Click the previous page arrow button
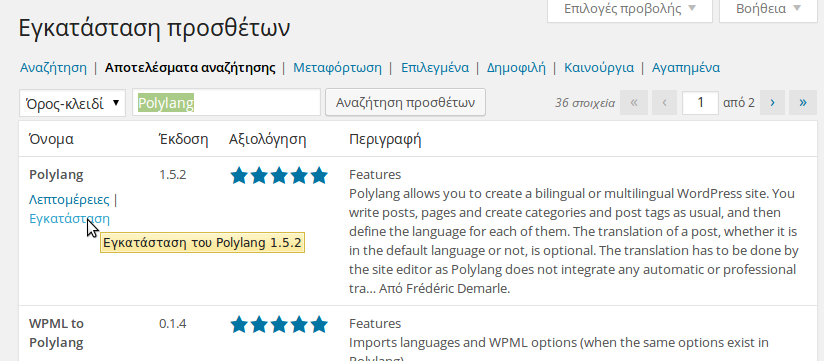Image resolution: width=824 pixels, height=361 pixels. pos(665,102)
